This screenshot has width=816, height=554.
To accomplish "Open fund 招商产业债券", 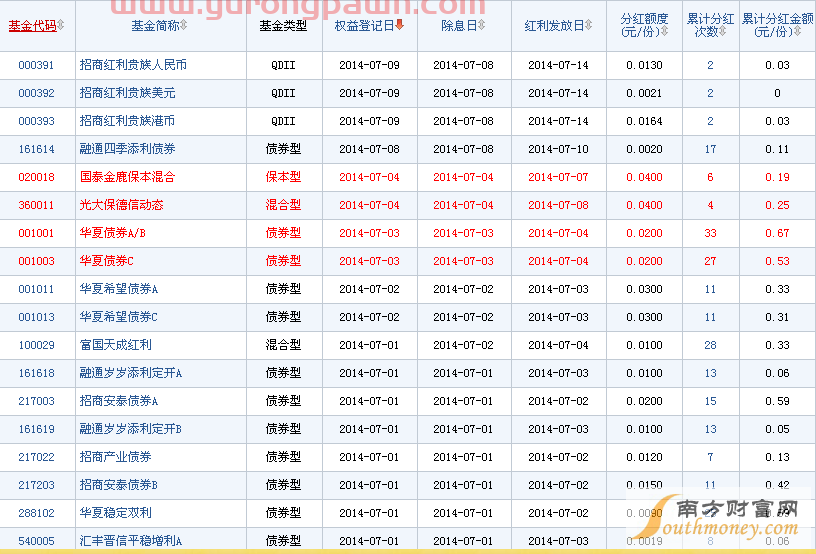I will coord(116,458).
